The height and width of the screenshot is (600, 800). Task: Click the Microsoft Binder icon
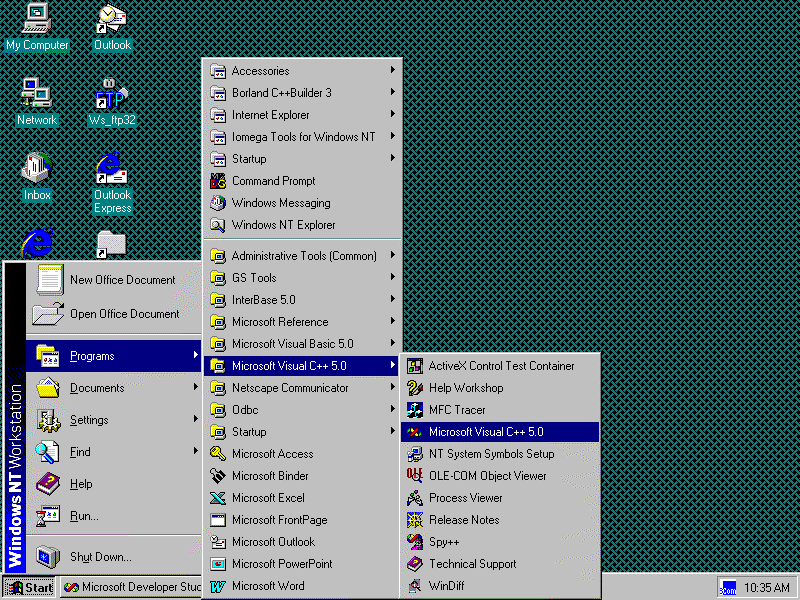[x=218, y=476]
